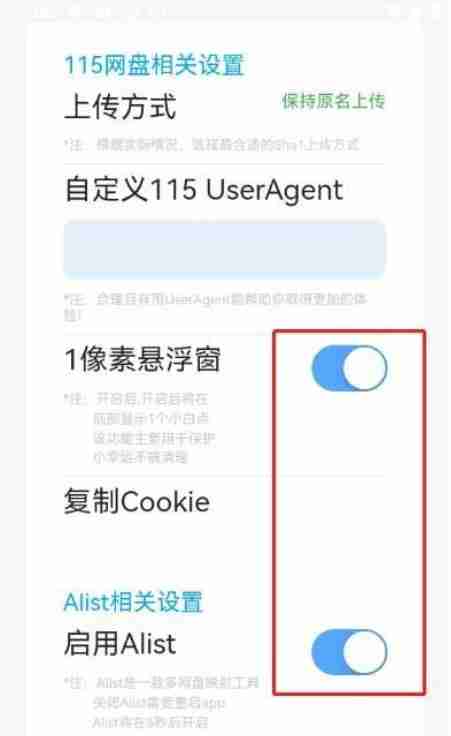Tap the gray note below the UserAgent box
This screenshot has height=736, width=451.
[x=215, y=306]
